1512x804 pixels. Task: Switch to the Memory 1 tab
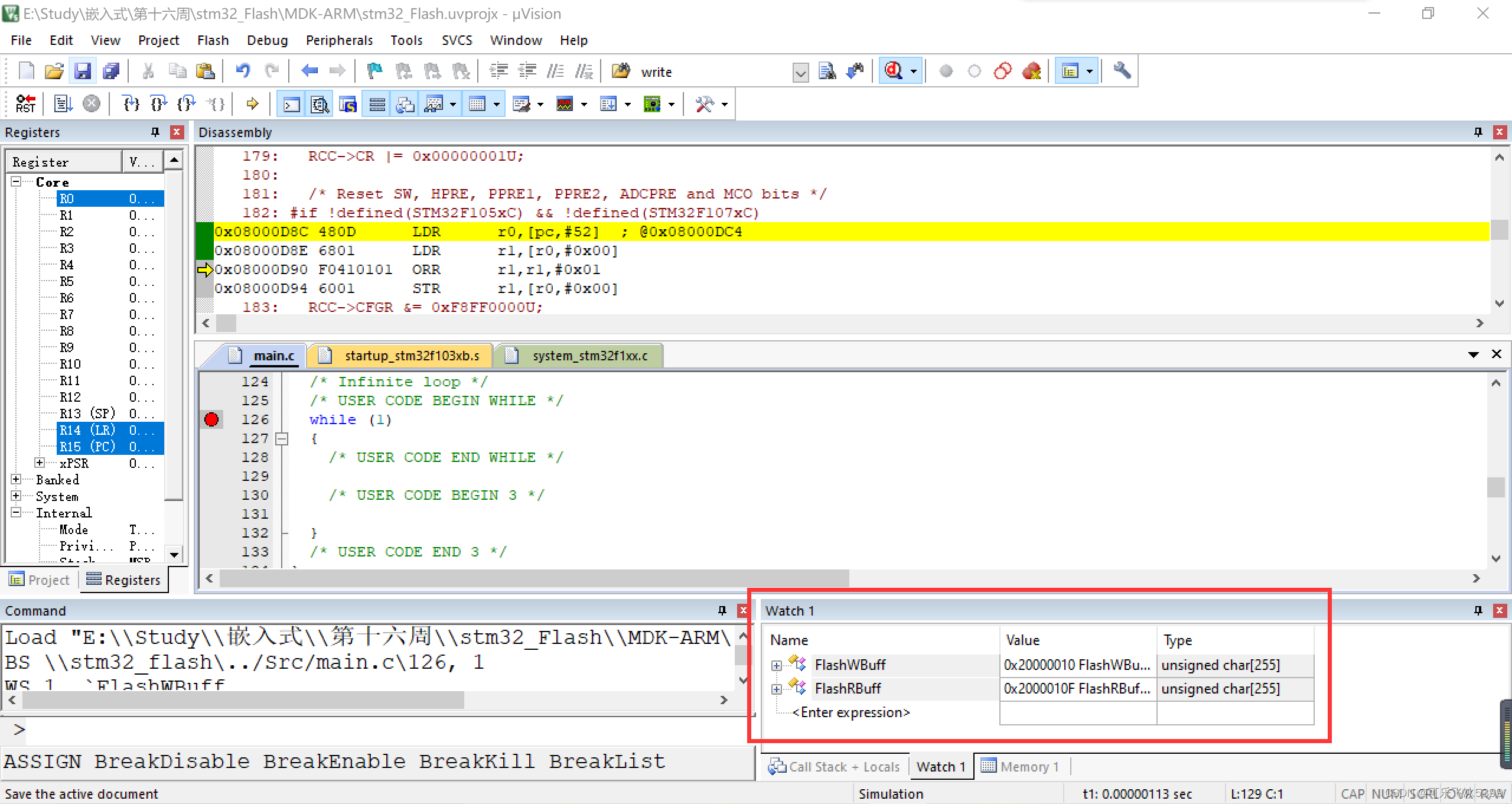click(1021, 767)
